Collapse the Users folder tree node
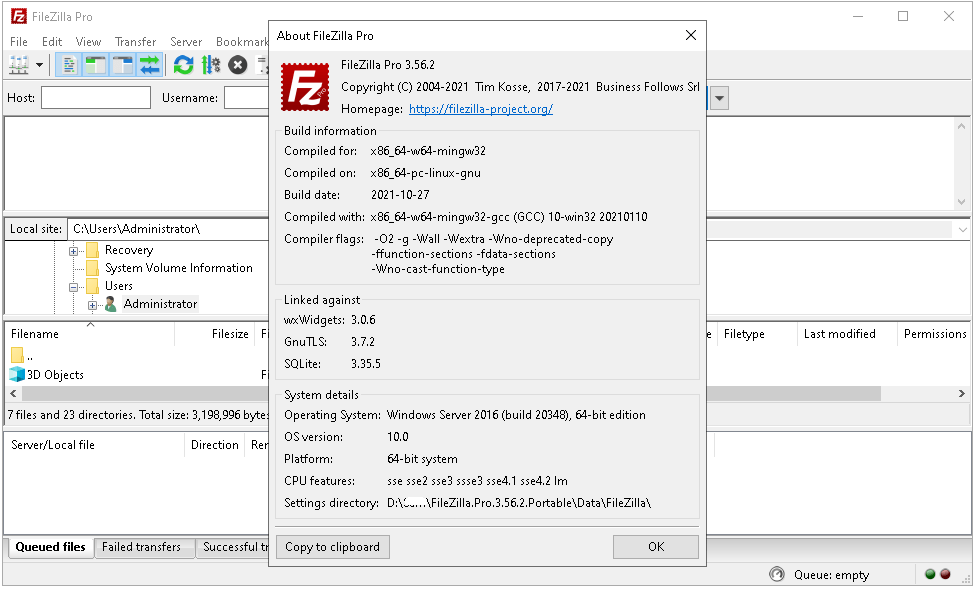The image size is (975, 589). click(73, 287)
